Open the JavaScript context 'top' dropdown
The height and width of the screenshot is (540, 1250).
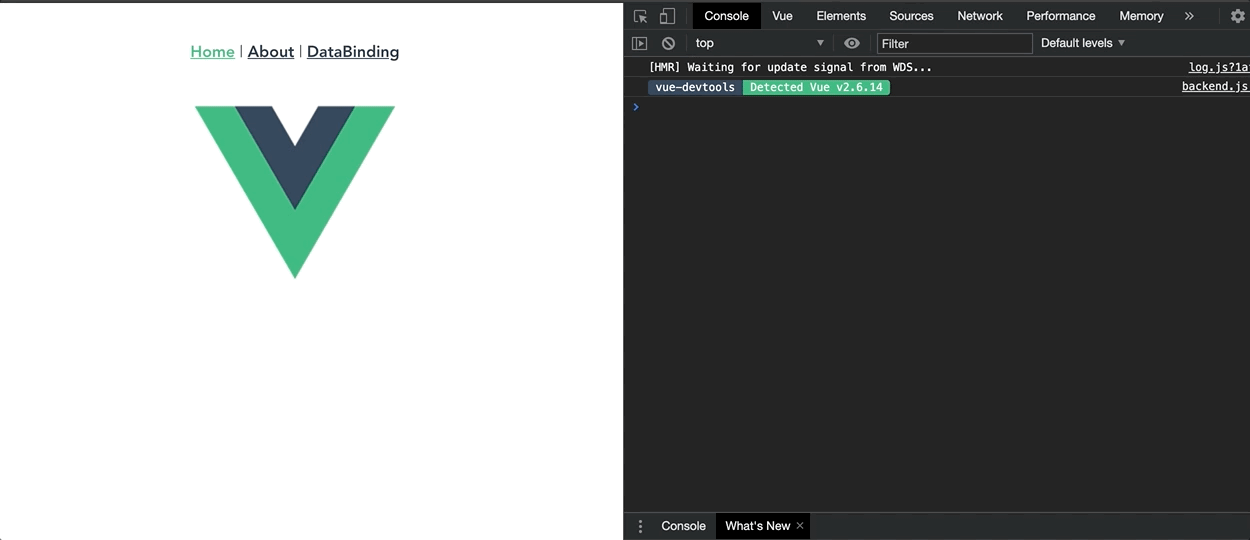click(760, 43)
